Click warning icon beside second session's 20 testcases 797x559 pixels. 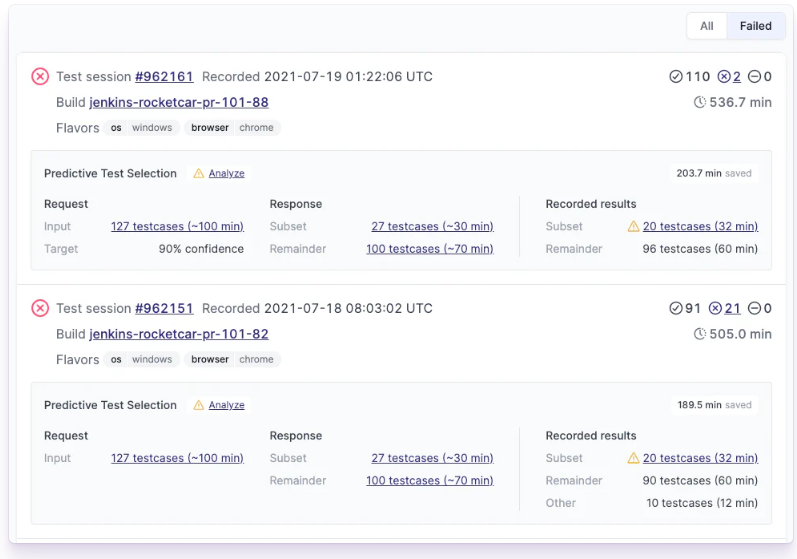click(x=633, y=458)
